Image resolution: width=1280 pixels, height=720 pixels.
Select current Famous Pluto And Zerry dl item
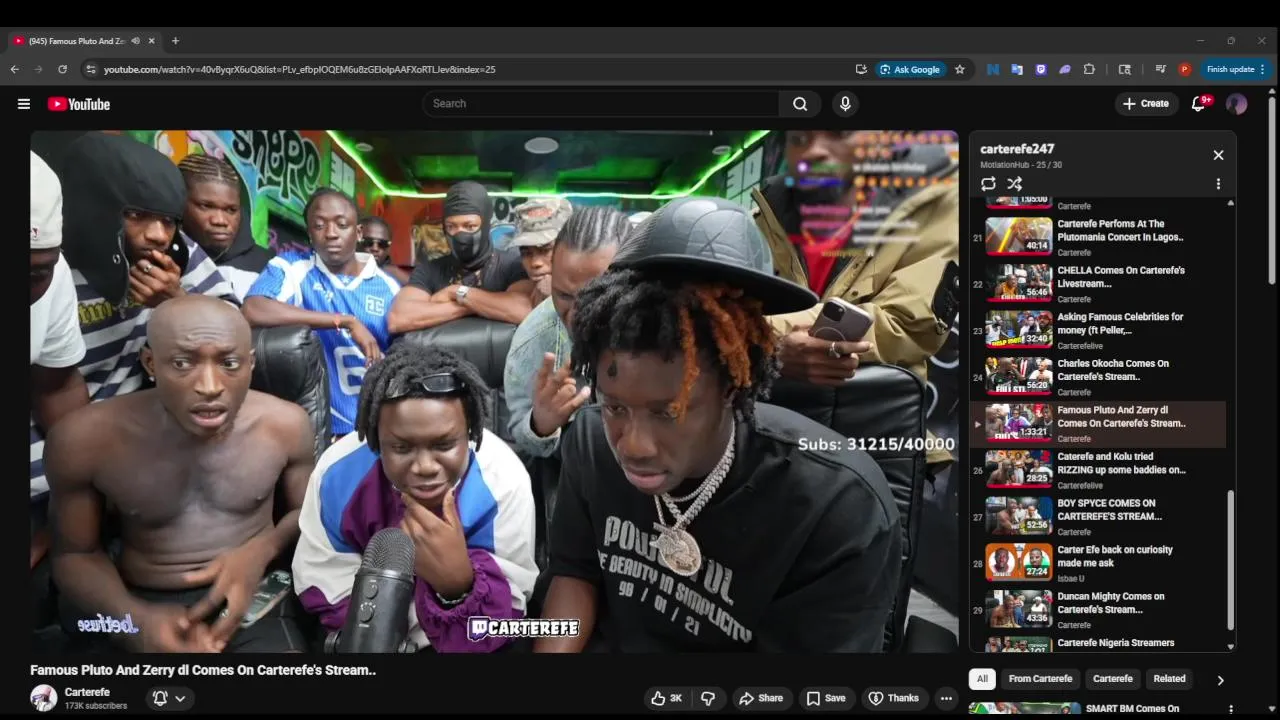tap(1098, 424)
